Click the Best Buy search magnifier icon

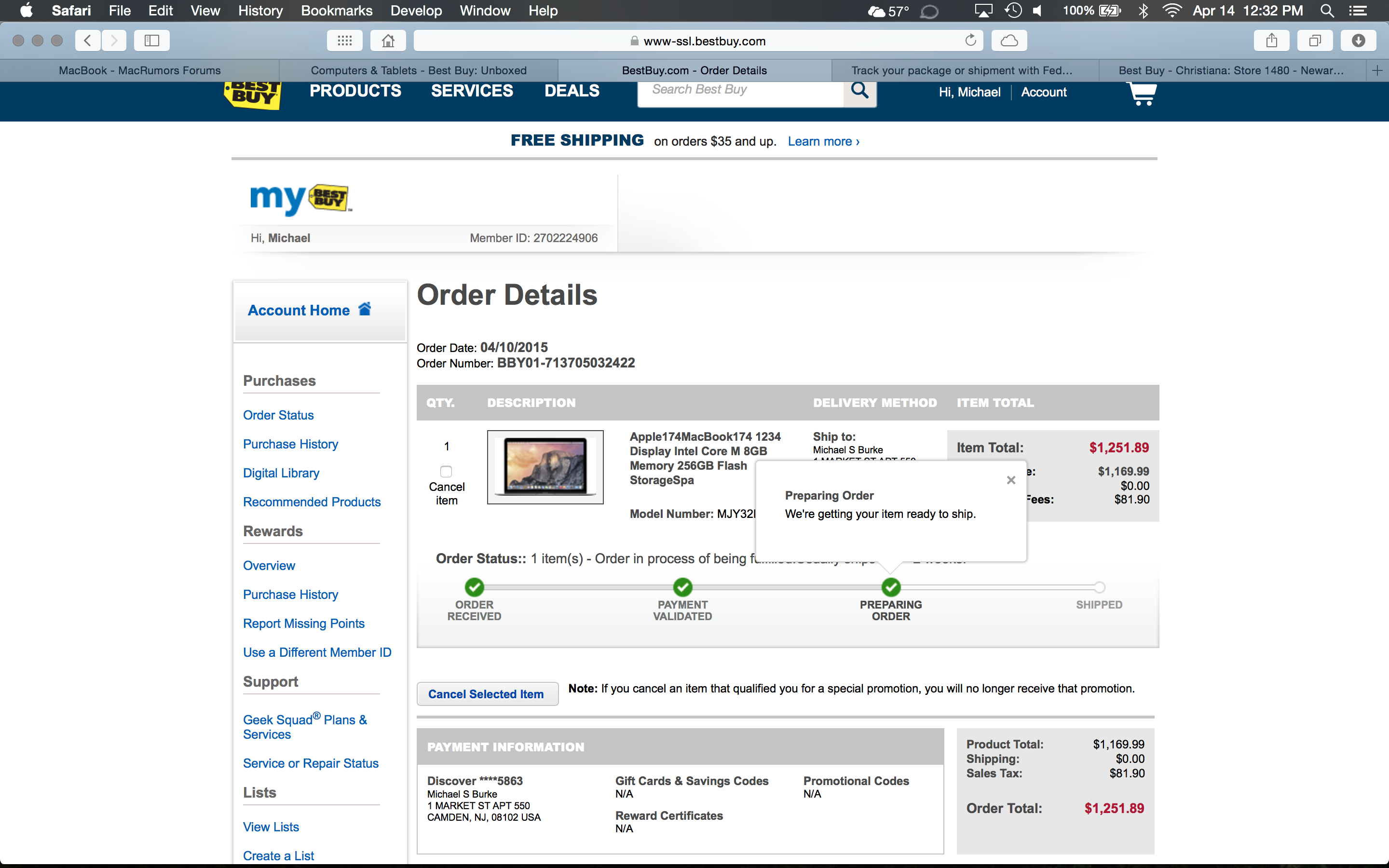click(x=859, y=91)
